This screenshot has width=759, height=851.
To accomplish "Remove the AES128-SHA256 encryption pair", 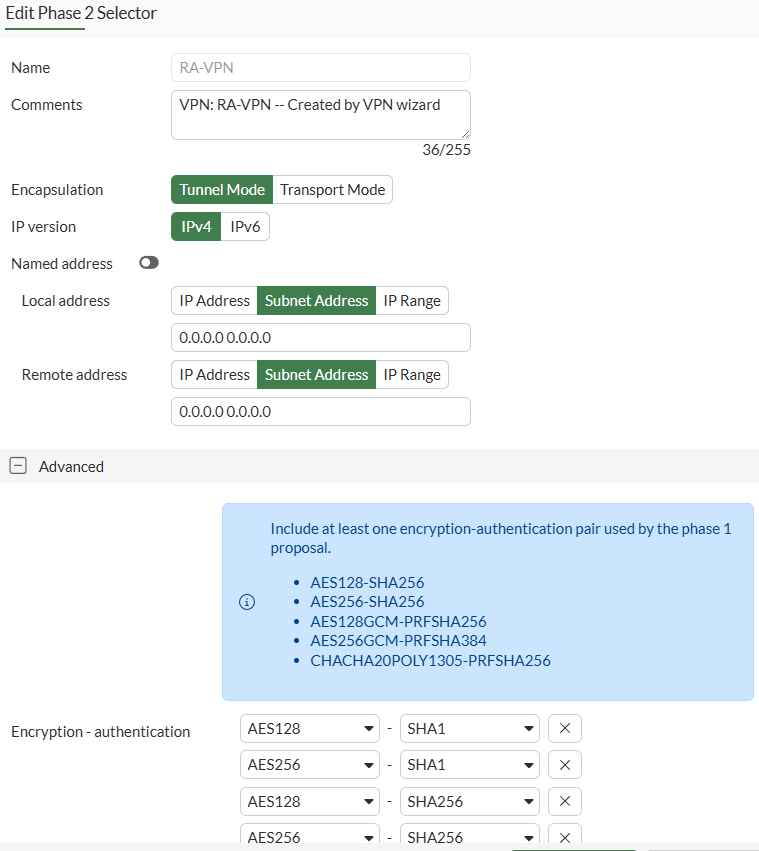I will (x=564, y=801).
